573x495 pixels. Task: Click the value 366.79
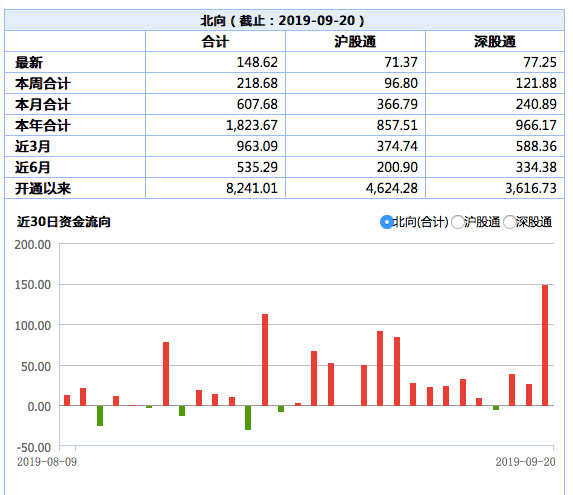(397, 104)
